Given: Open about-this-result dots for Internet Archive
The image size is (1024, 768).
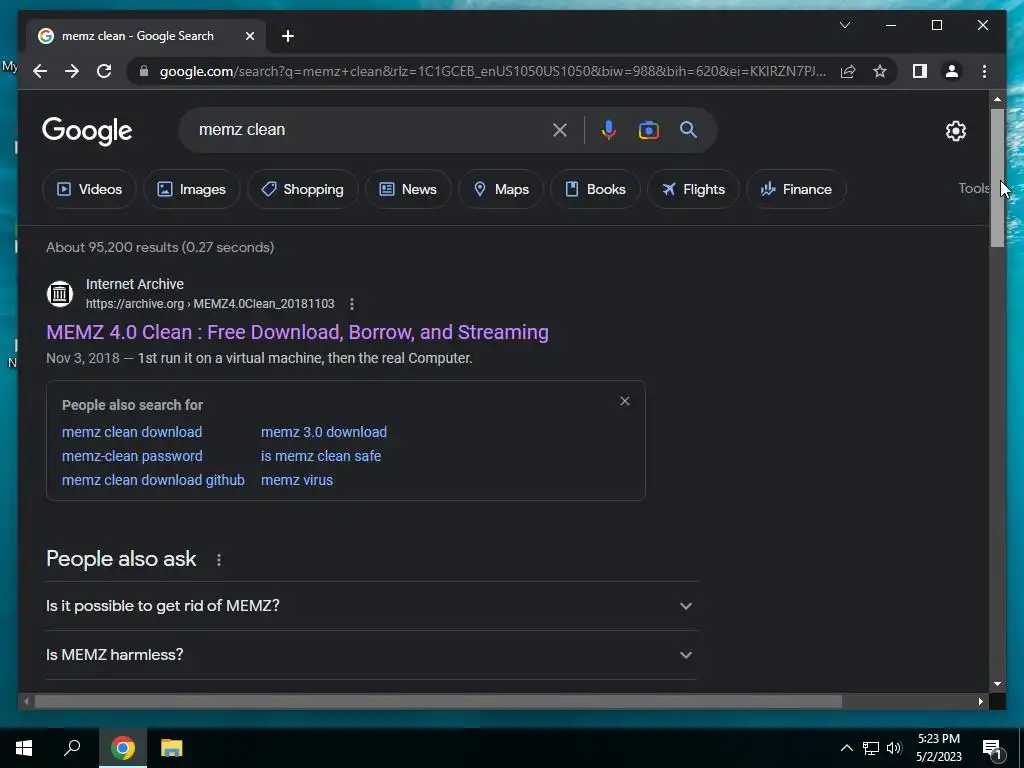Looking at the screenshot, I should (352, 304).
